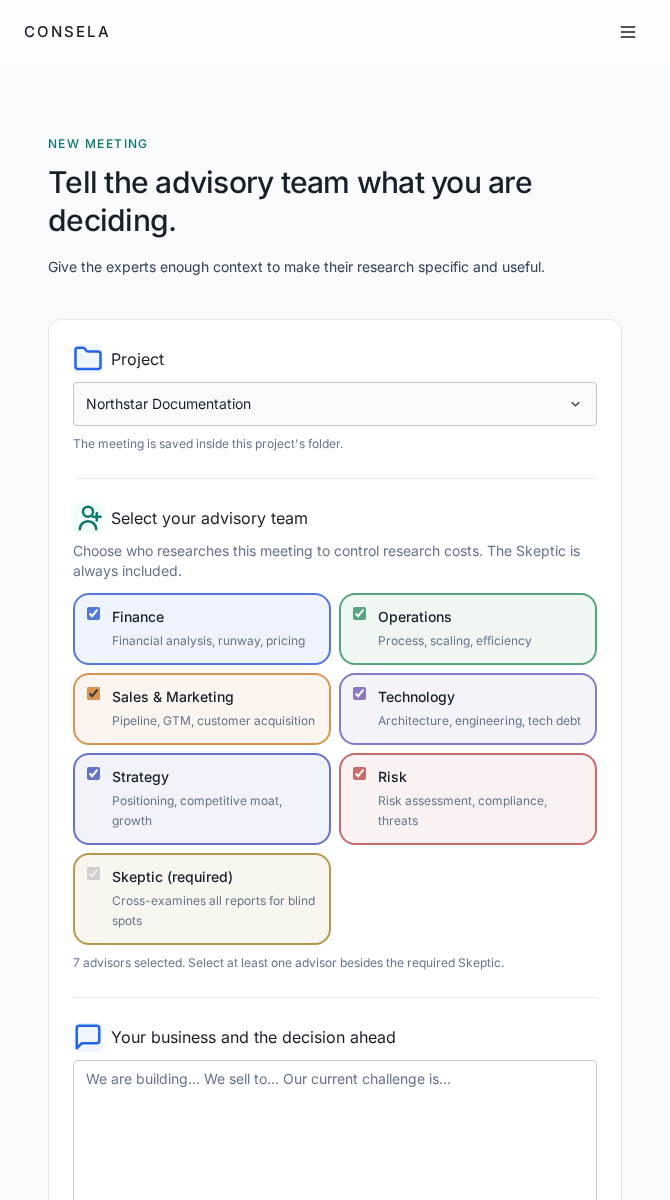
Task: Click "Process, scaling, efficiency" description
Action: pos(455,641)
